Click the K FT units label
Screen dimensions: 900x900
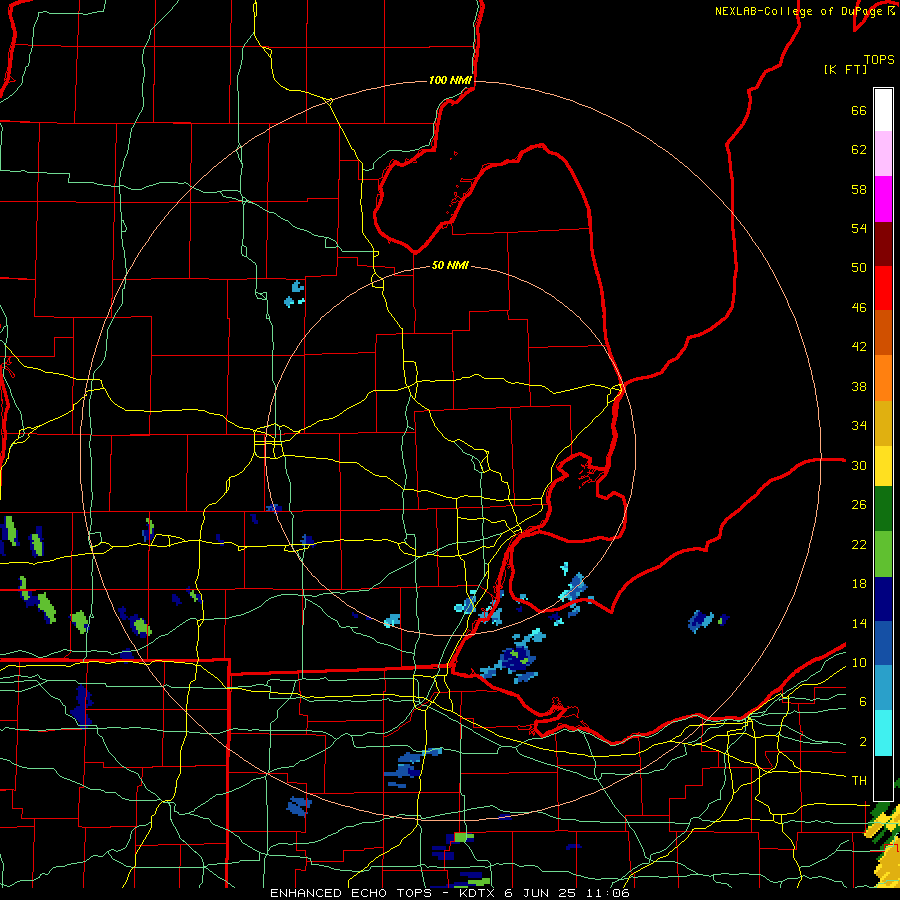[845, 69]
